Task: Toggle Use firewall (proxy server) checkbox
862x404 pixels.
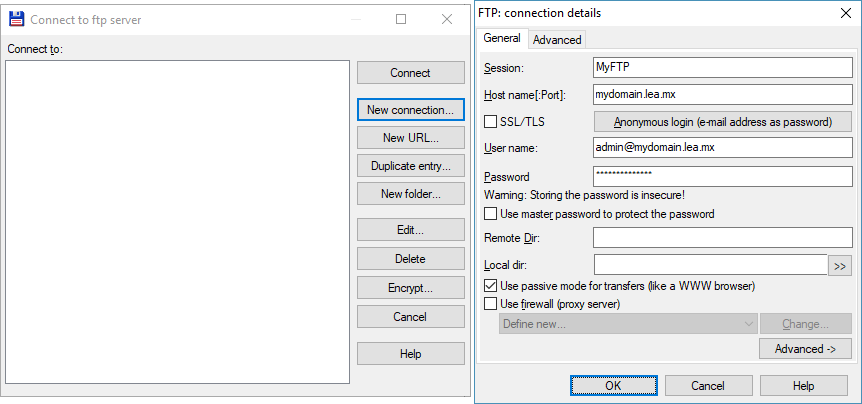Action: 490,303
